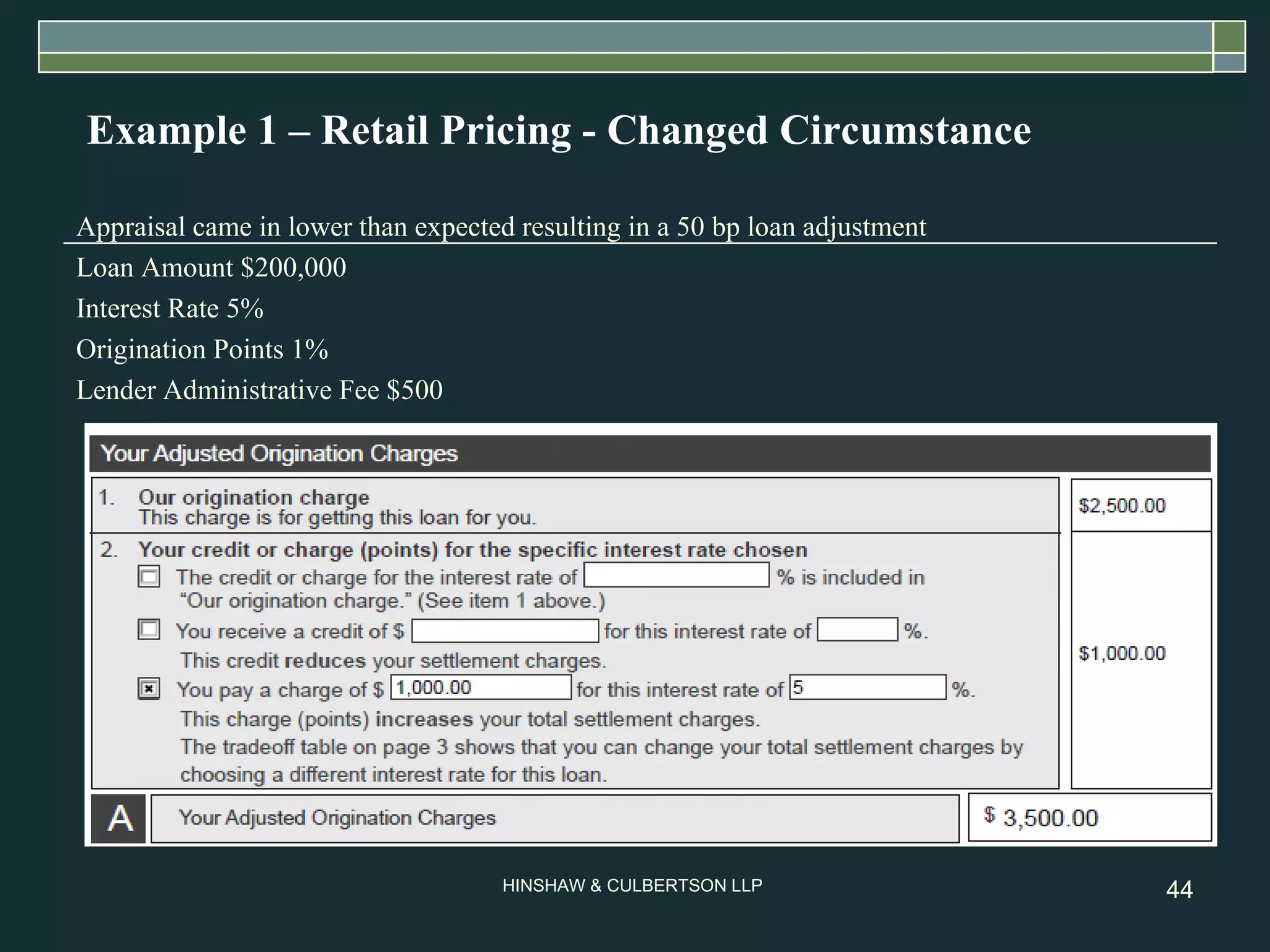The image size is (1270, 952).
Task: Uncheck the 'You pay a charge of' checkbox
Action: [149, 689]
